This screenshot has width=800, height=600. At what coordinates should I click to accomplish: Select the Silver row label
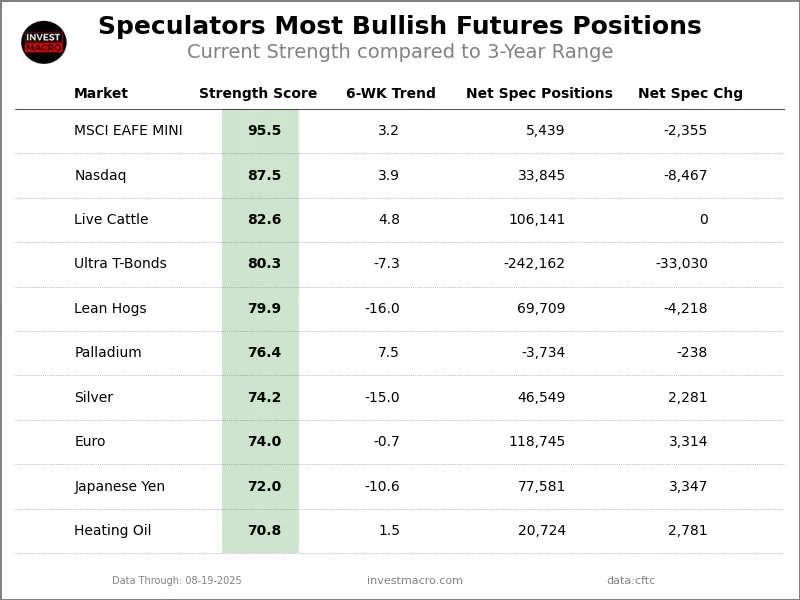click(x=93, y=398)
